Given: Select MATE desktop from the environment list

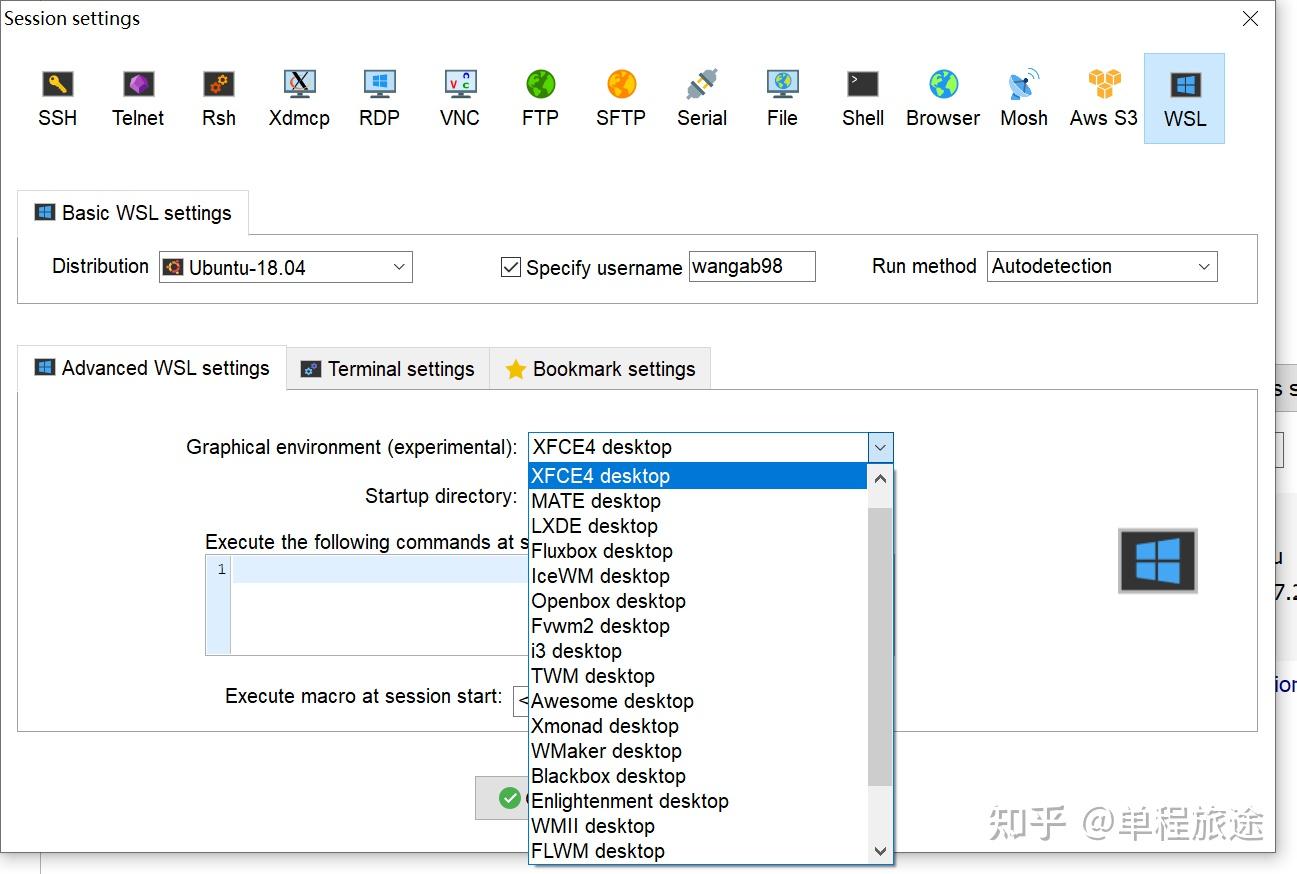Looking at the screenshot, I should pyautogui.click(x=595, y=501).
